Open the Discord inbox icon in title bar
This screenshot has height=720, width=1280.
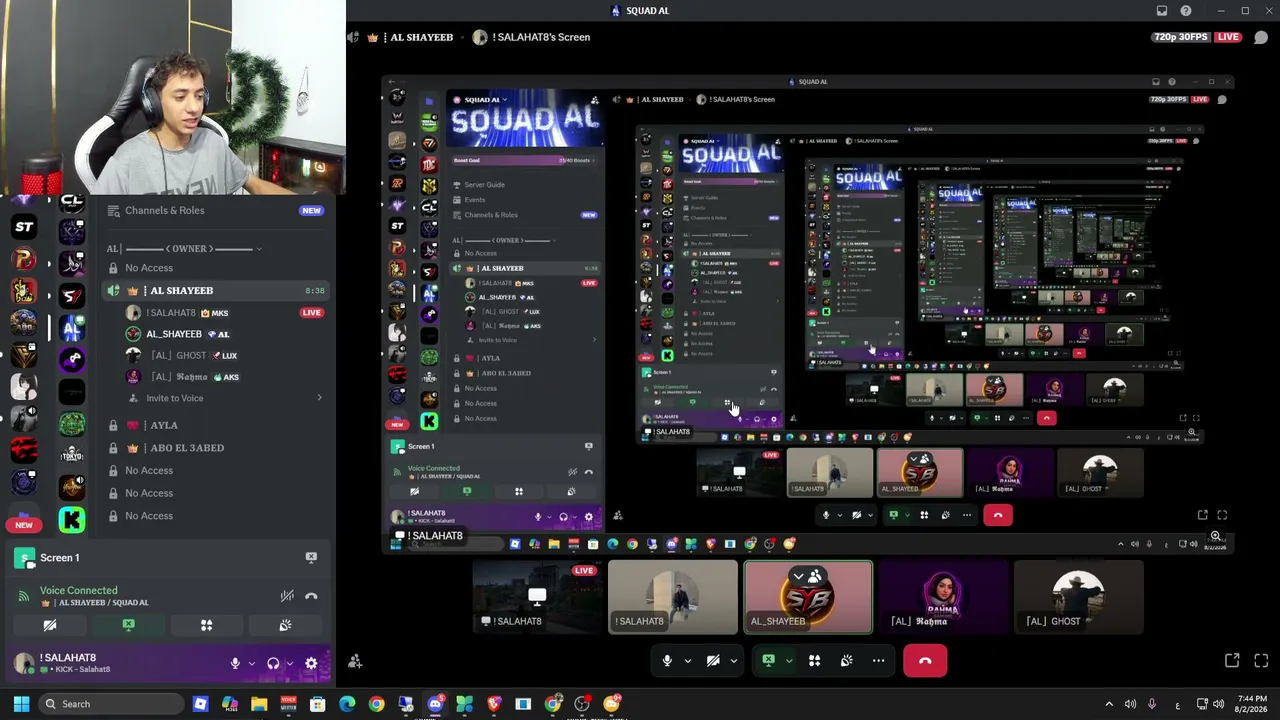(1162, 11)
